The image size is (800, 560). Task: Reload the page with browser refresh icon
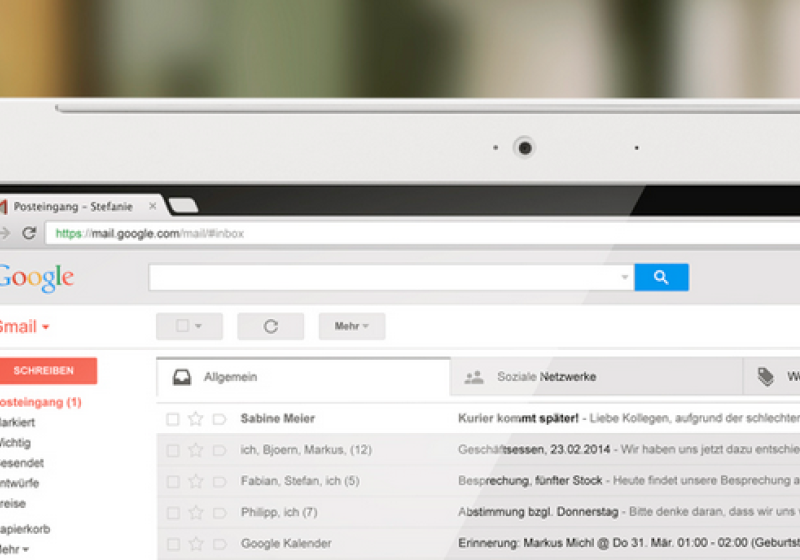[x=29, y=233]
